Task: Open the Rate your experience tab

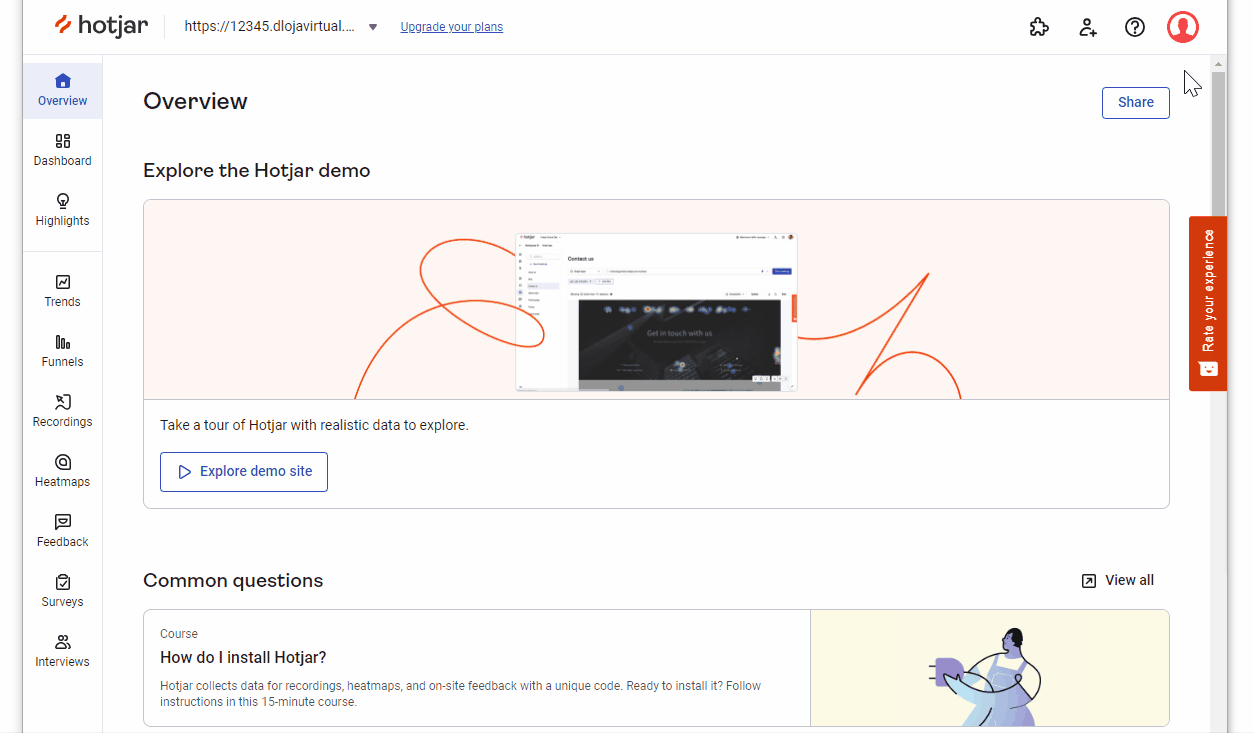Action: [1208, 303]
